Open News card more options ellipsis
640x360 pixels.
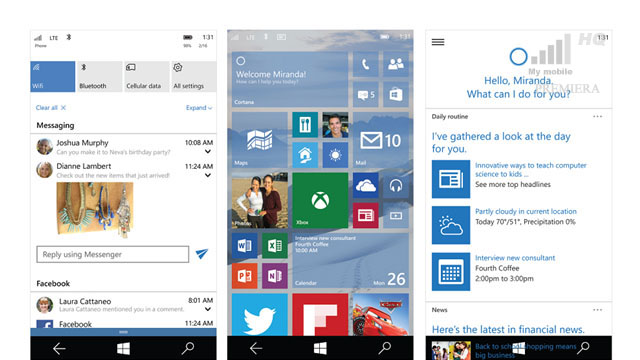pyautogui.click(x=598, y=310)
